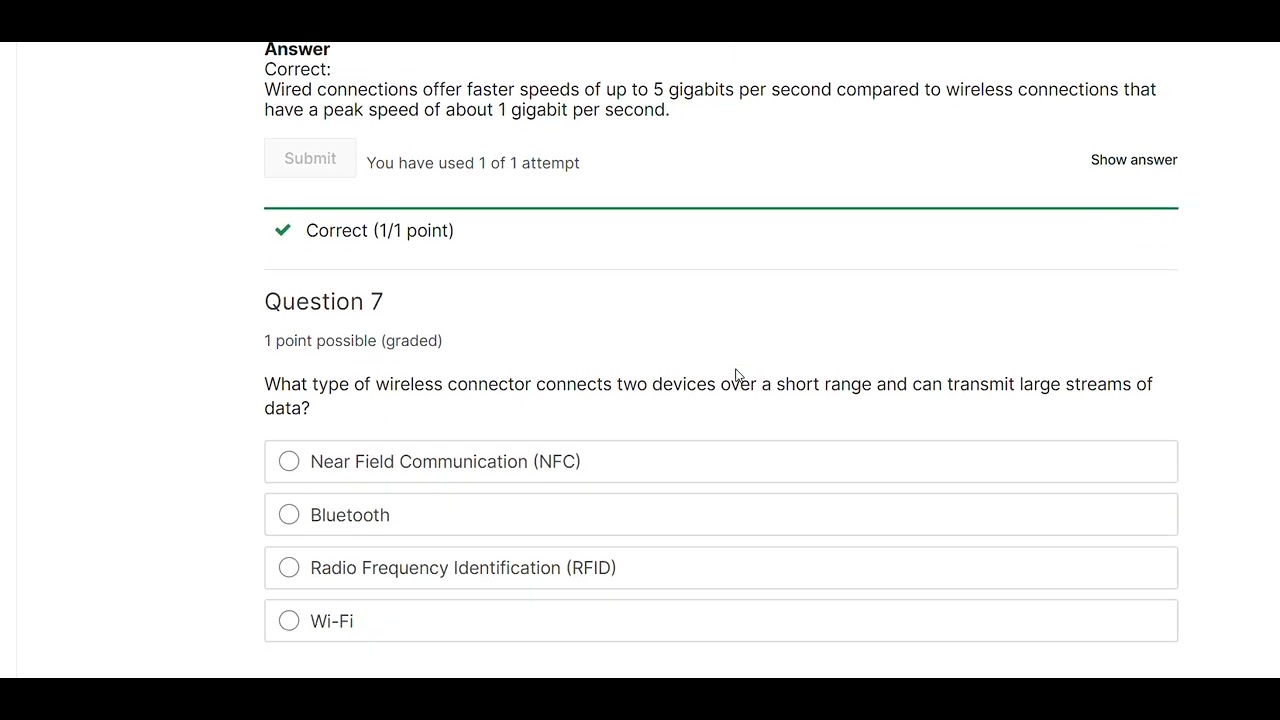Click the "You have used 1 of 1 attempt" text

473,163
